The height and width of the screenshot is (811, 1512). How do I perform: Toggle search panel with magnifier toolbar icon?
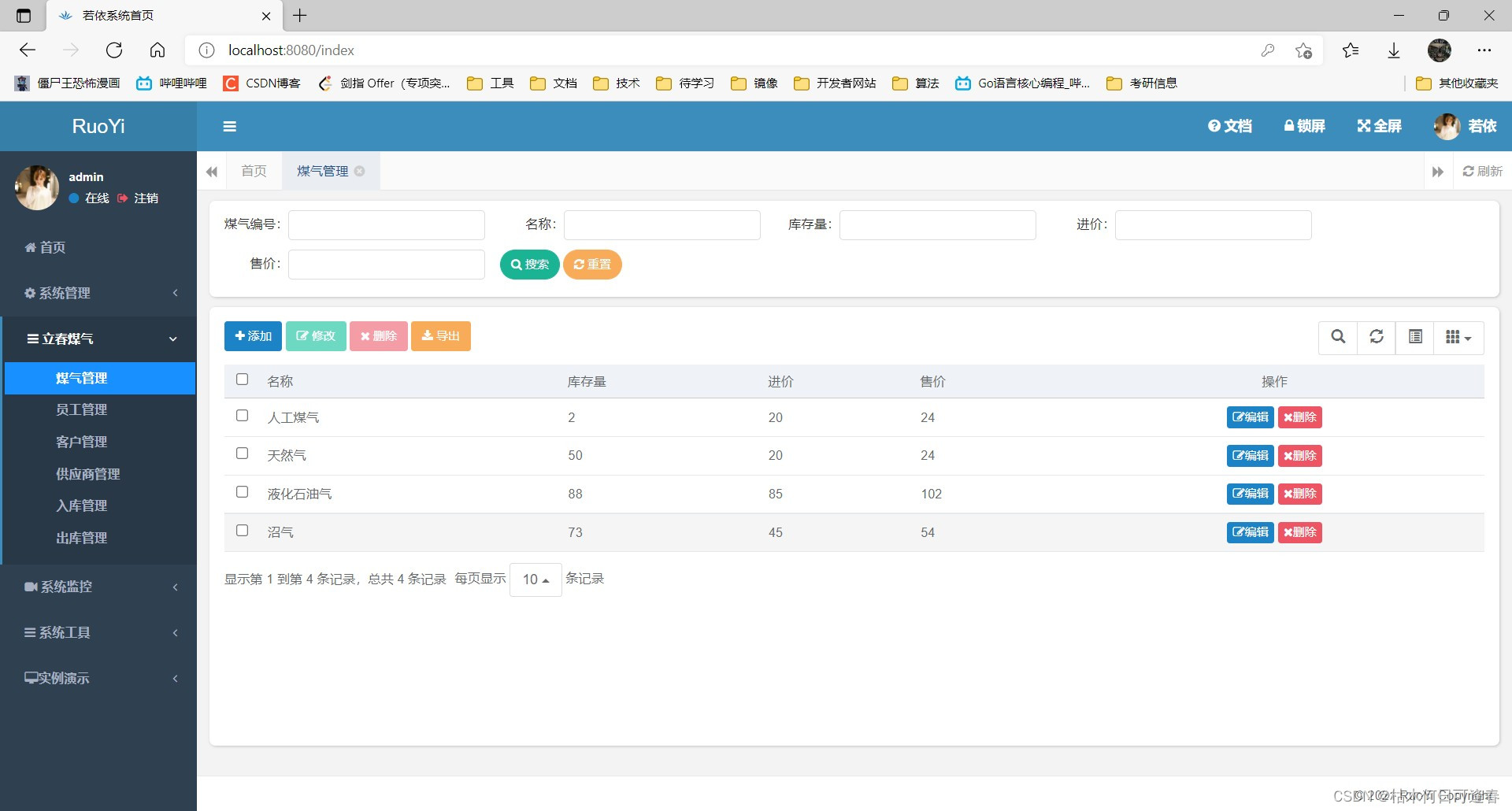(x=1338, y=337)
